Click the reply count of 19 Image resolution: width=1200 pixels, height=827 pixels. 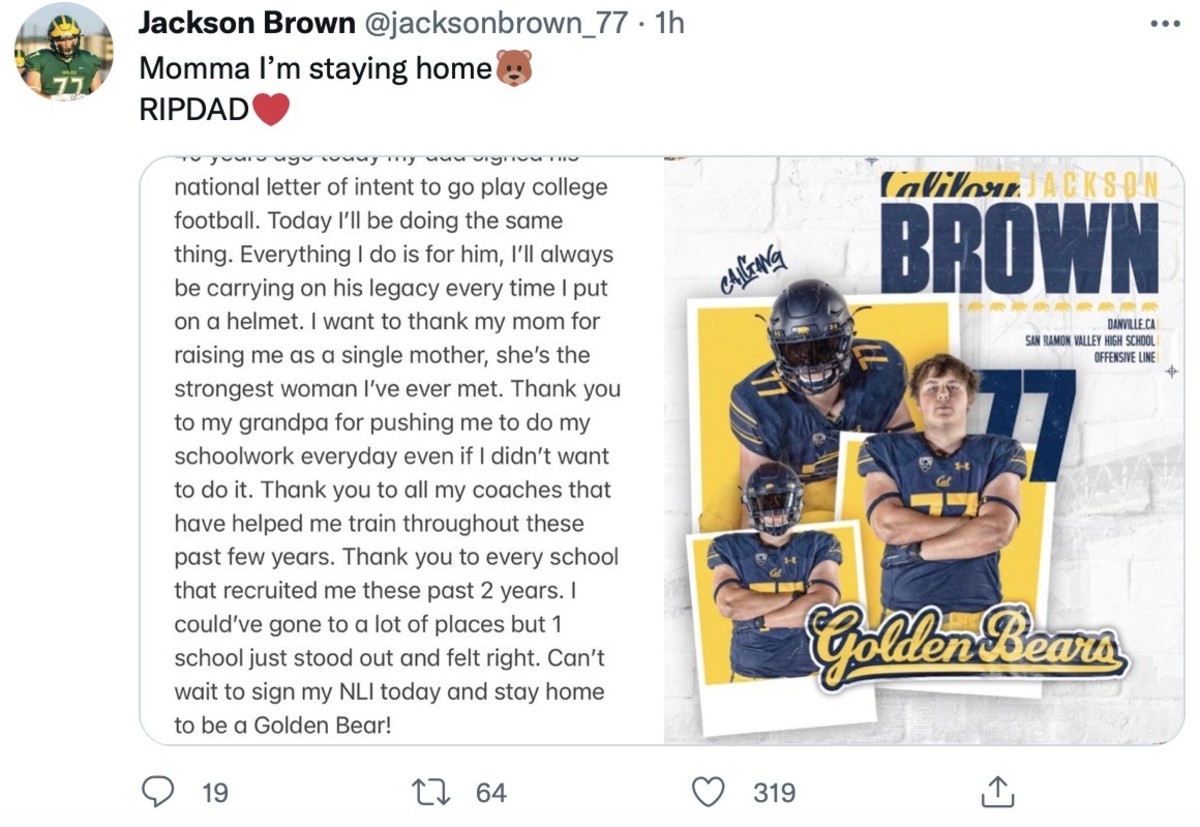215,793
